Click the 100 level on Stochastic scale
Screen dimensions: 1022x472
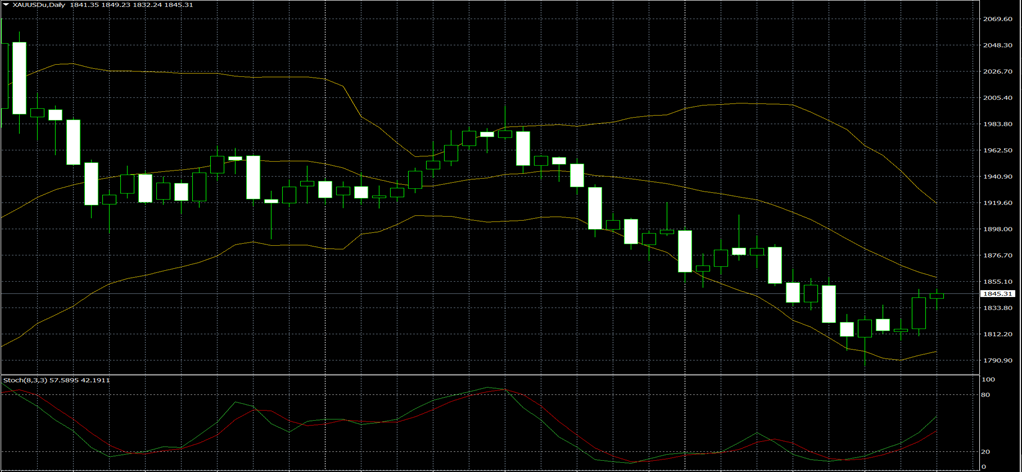pos(988,381)
